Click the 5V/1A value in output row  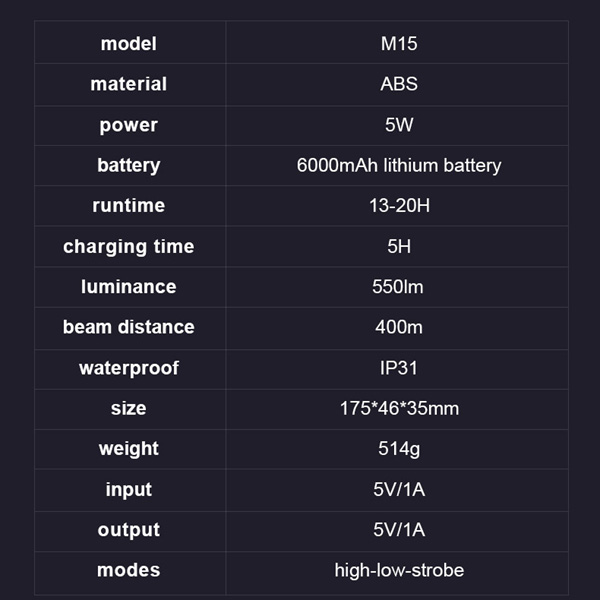[399, 530]
